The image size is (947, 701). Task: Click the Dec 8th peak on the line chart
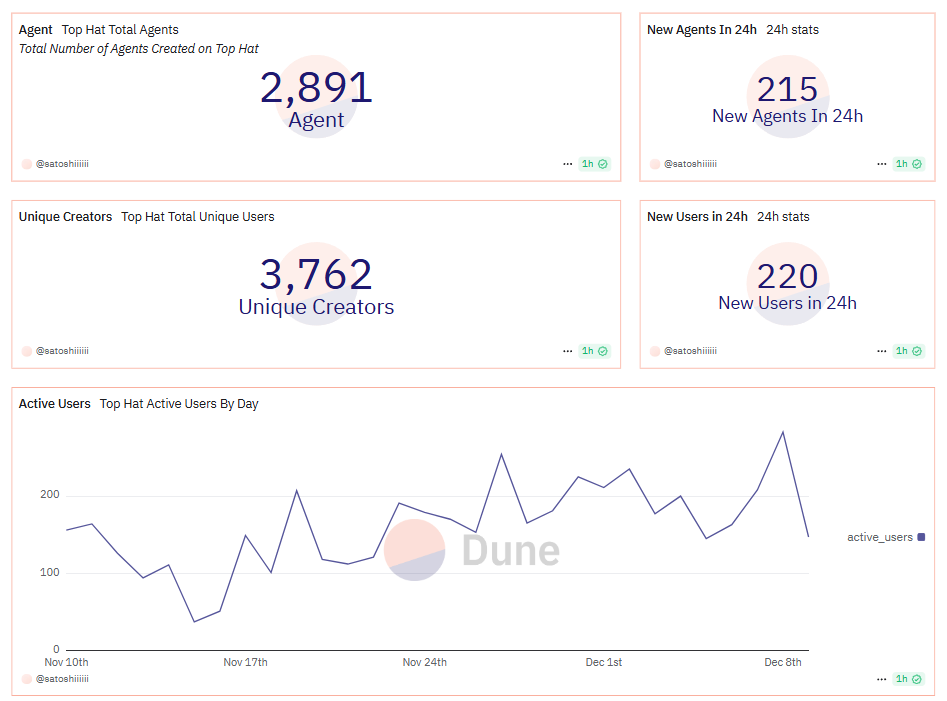tap(782, 432)
